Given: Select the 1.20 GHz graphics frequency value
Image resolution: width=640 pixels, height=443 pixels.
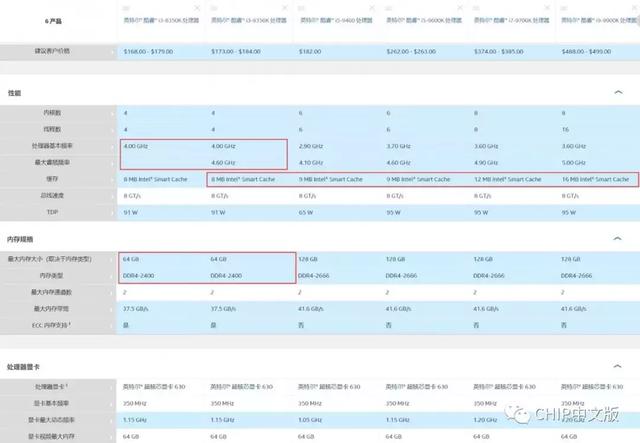Looking at the screenshot, I should [485, 420].
